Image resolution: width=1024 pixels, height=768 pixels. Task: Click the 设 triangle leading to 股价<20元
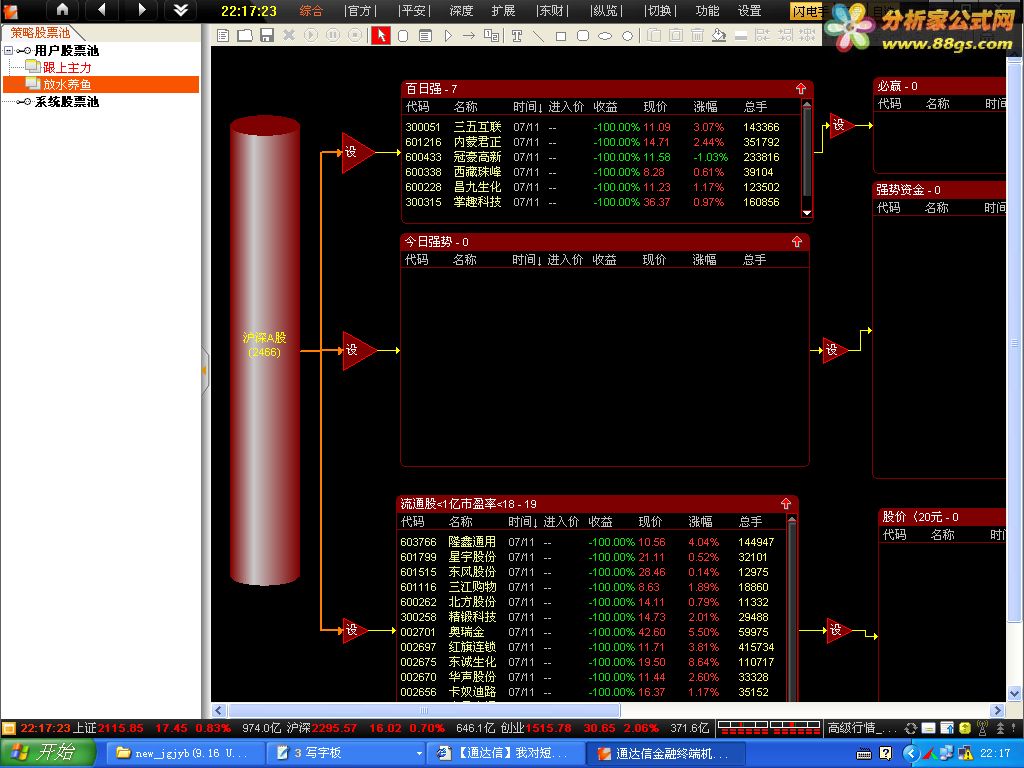pos(838,630)
